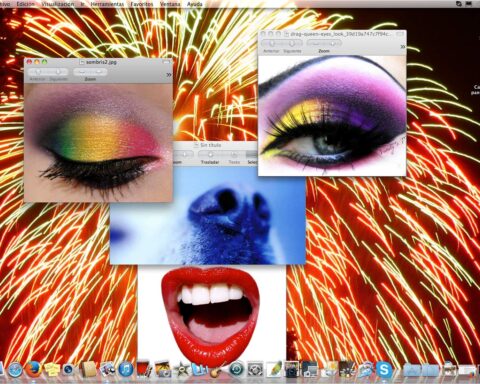This screenshot has width=480, height=384.
Task: Open the dark paint app dock icon
Action: tap(347, 369)
